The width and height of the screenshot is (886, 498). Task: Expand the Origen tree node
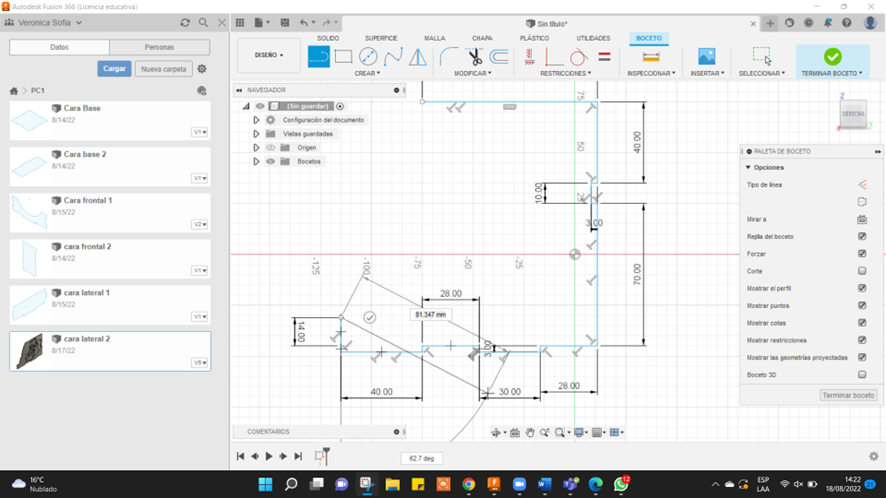click(x=256, y=148)
